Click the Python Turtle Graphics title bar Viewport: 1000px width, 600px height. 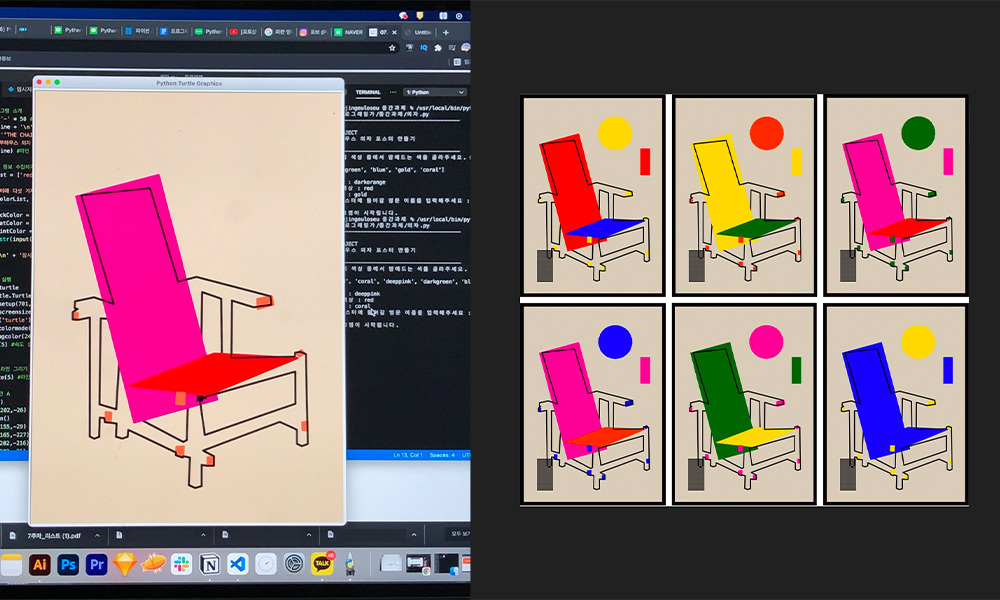[189, 83]
